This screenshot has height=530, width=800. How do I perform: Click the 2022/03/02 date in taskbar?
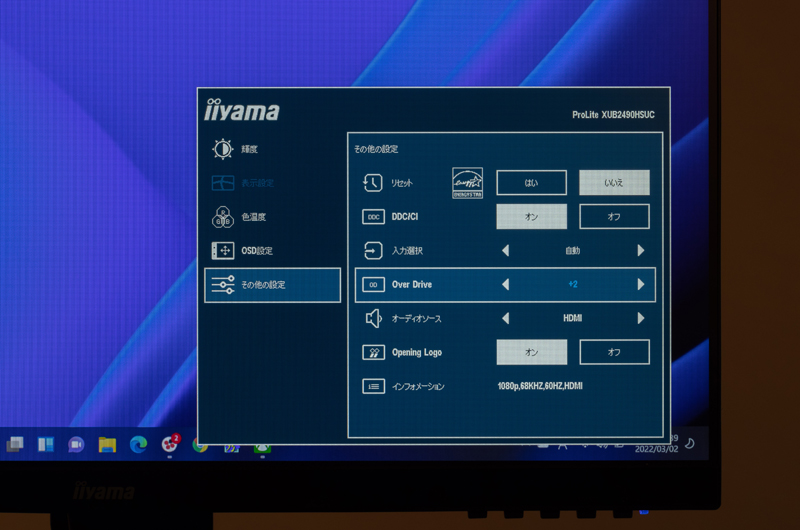[x=657, y=449]
